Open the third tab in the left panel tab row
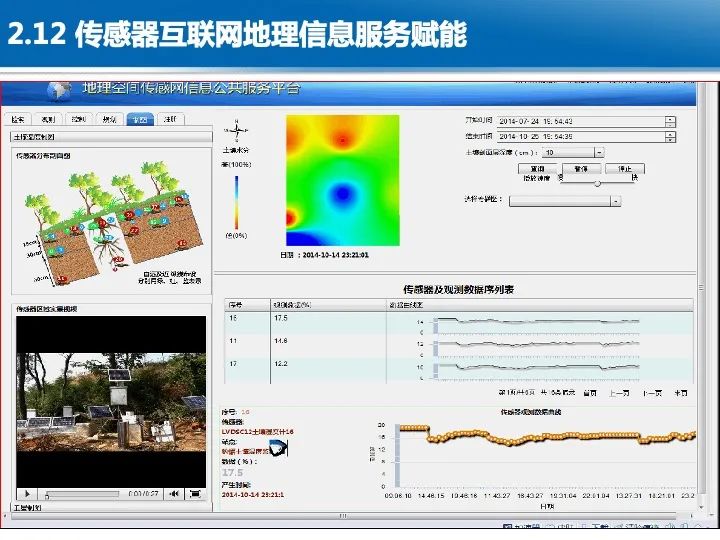Screen dimensions: 720x540 pyautogui.click(x=79, y=119)
